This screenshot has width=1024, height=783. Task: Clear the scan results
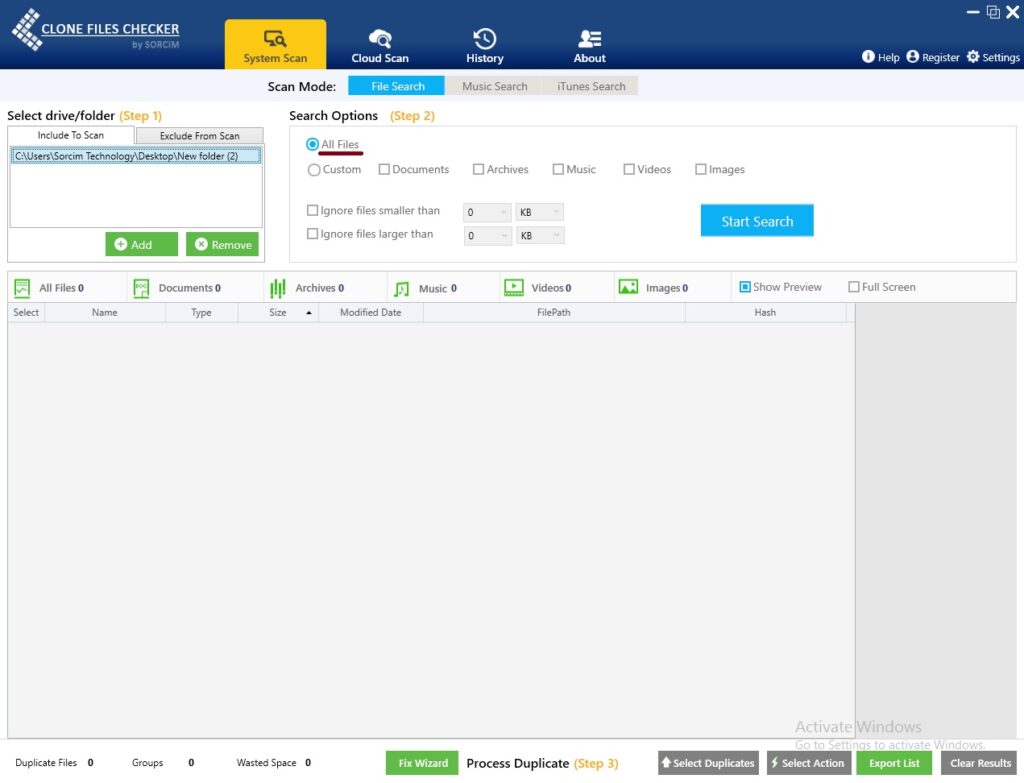point(980,763)
